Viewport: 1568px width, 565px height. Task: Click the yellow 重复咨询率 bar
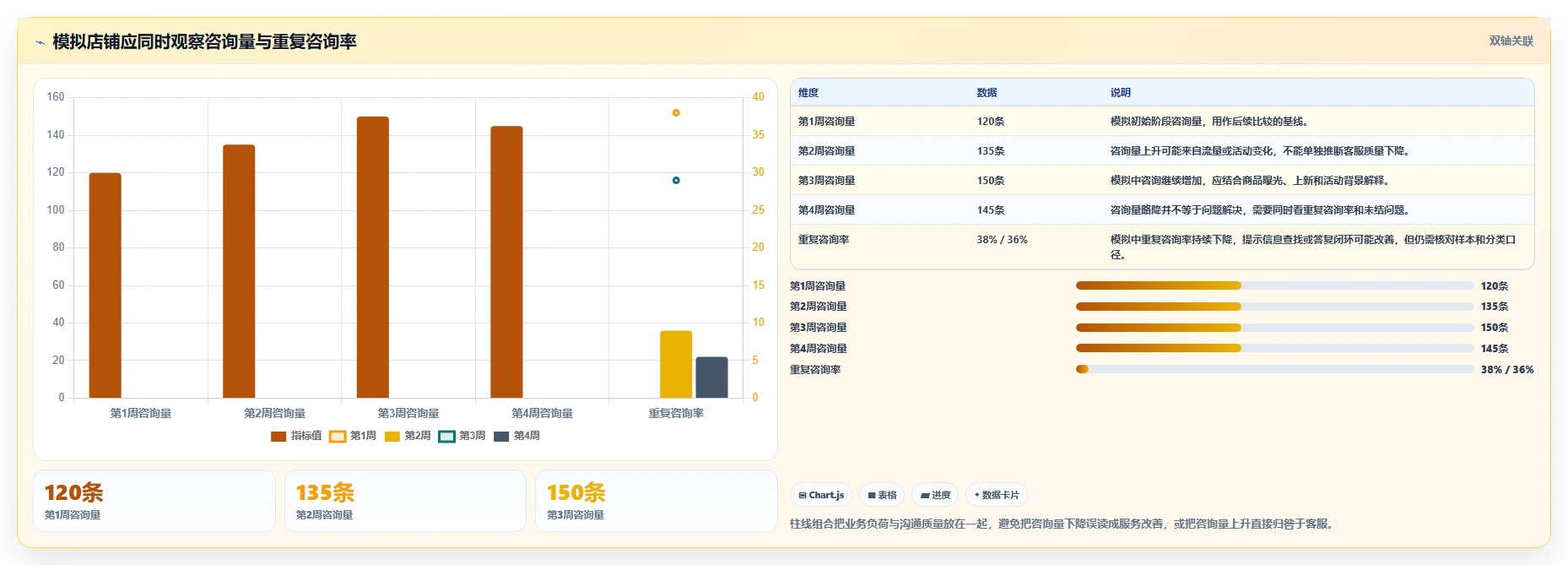(x=676, y=364)
